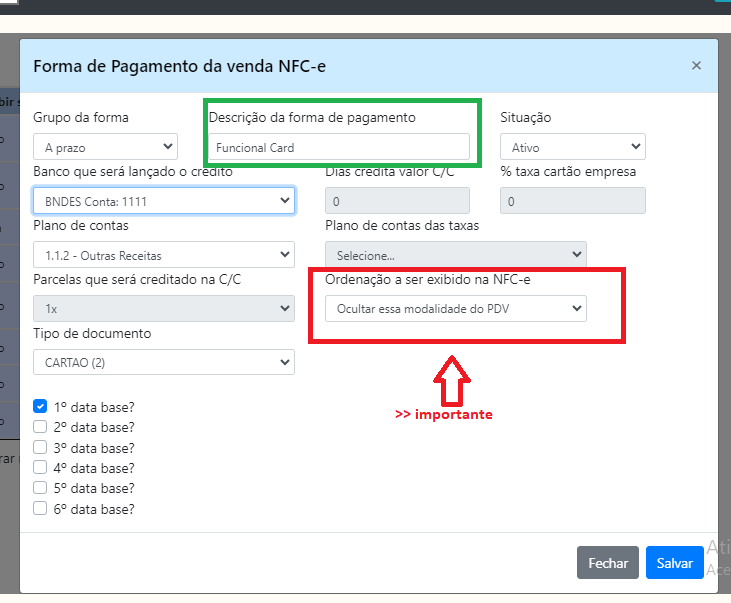Screen dimensions: 731x603
Task: Open the Parcelas creditado na C/C dropdown
Action: point(163,309)
